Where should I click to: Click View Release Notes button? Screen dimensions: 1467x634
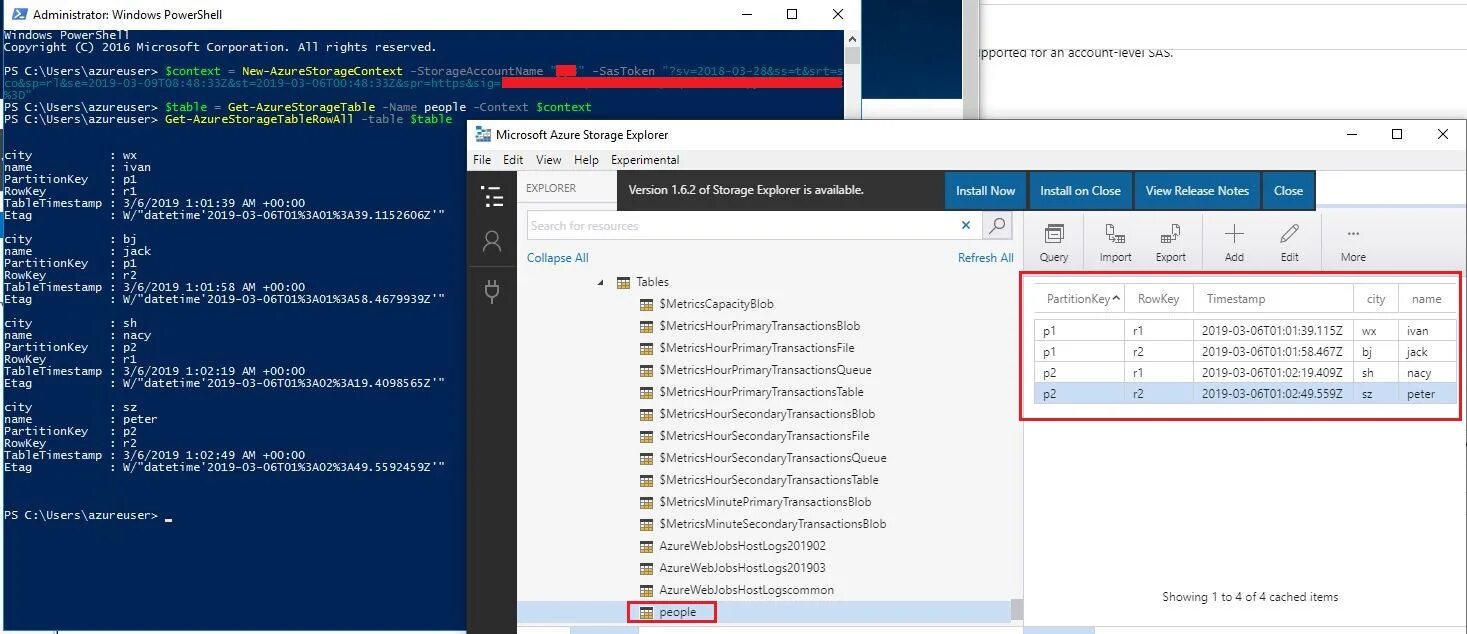point(1197,191)
